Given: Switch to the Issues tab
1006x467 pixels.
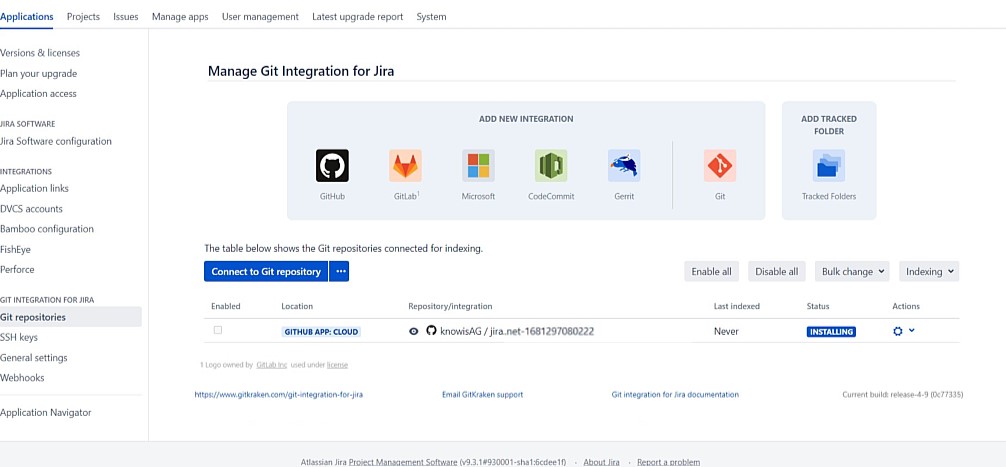Looking at the screenshot, I should coord(126,17).
